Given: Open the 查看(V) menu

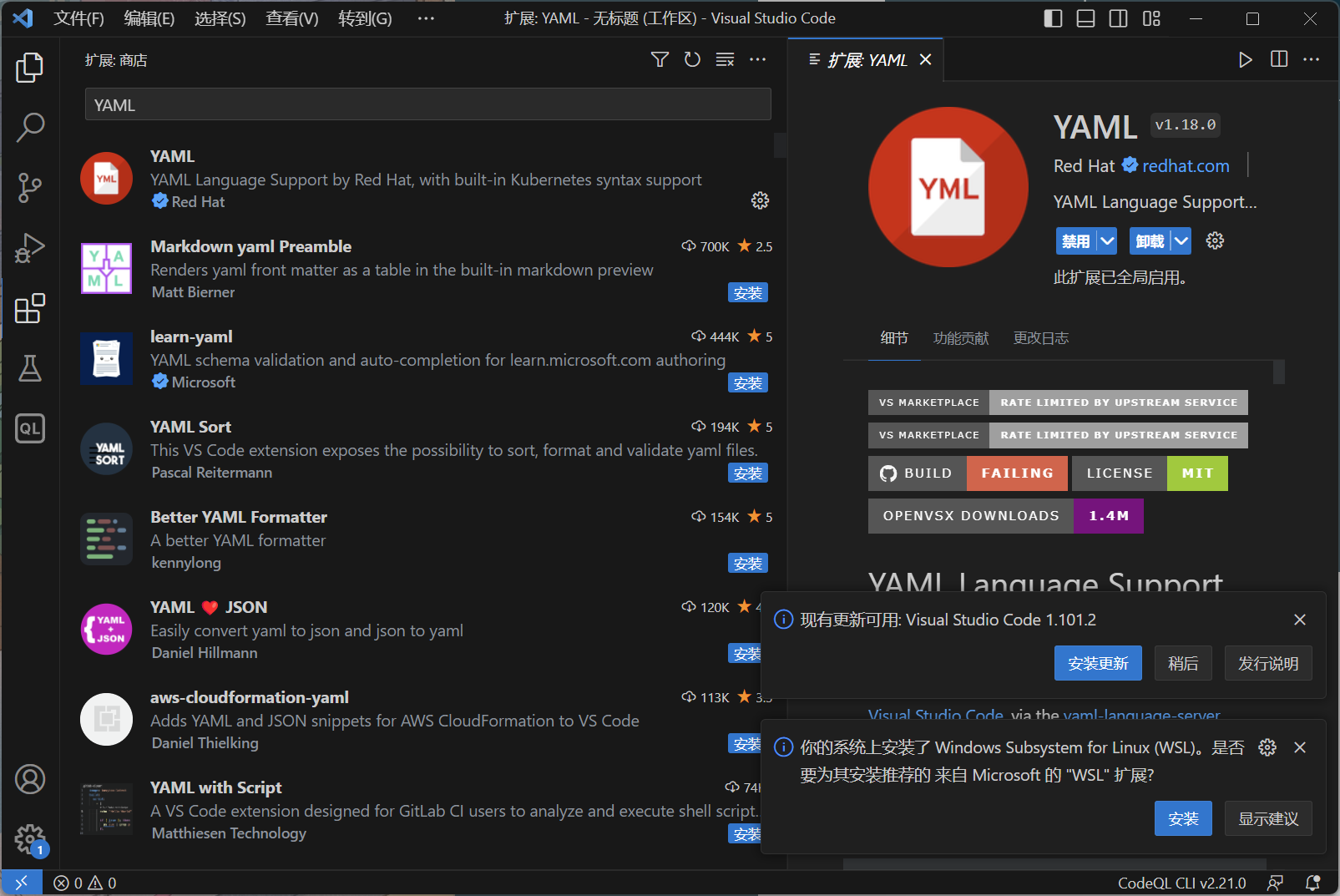Looking at the screenshot, I should [292, 18].
